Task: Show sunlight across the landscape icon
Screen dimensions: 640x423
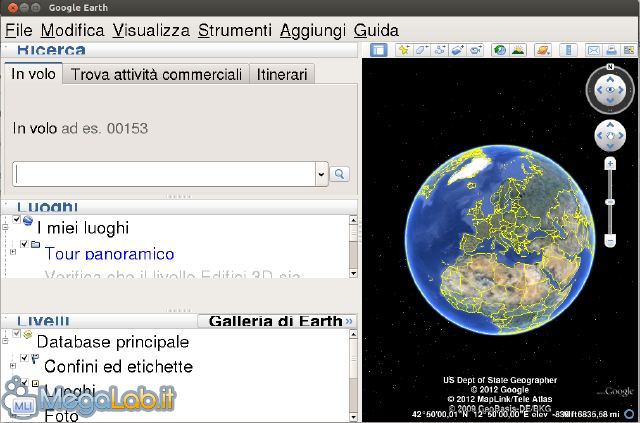Action: 518,50
